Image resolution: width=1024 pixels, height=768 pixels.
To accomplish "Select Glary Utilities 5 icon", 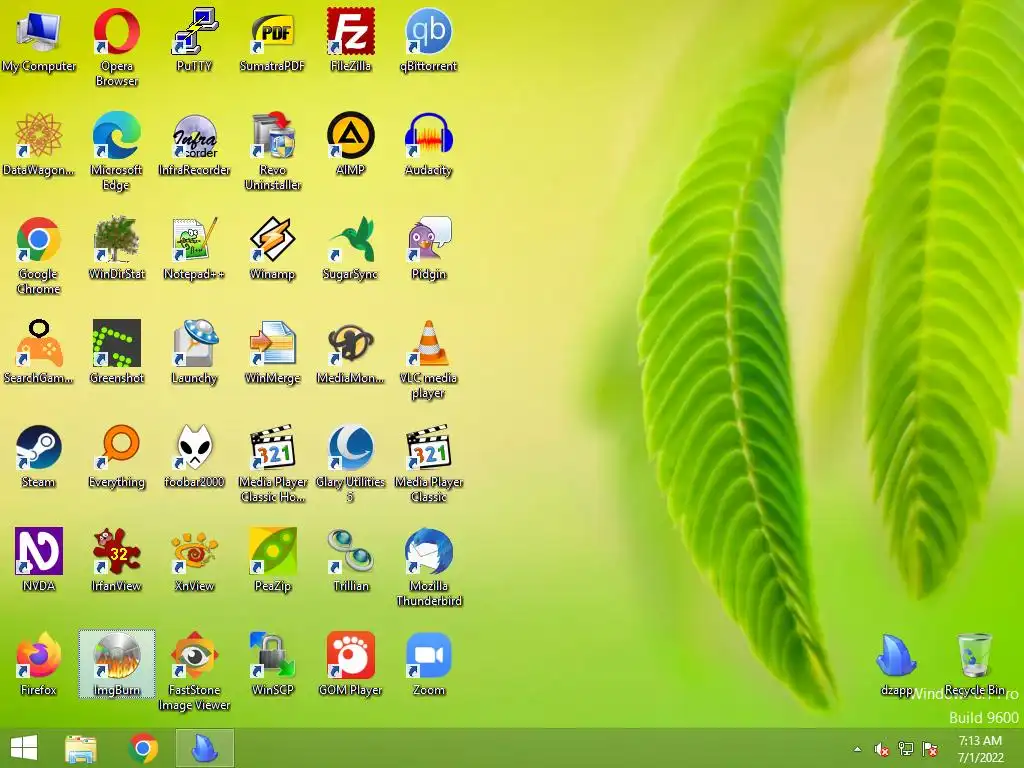I will coord(351,463).
